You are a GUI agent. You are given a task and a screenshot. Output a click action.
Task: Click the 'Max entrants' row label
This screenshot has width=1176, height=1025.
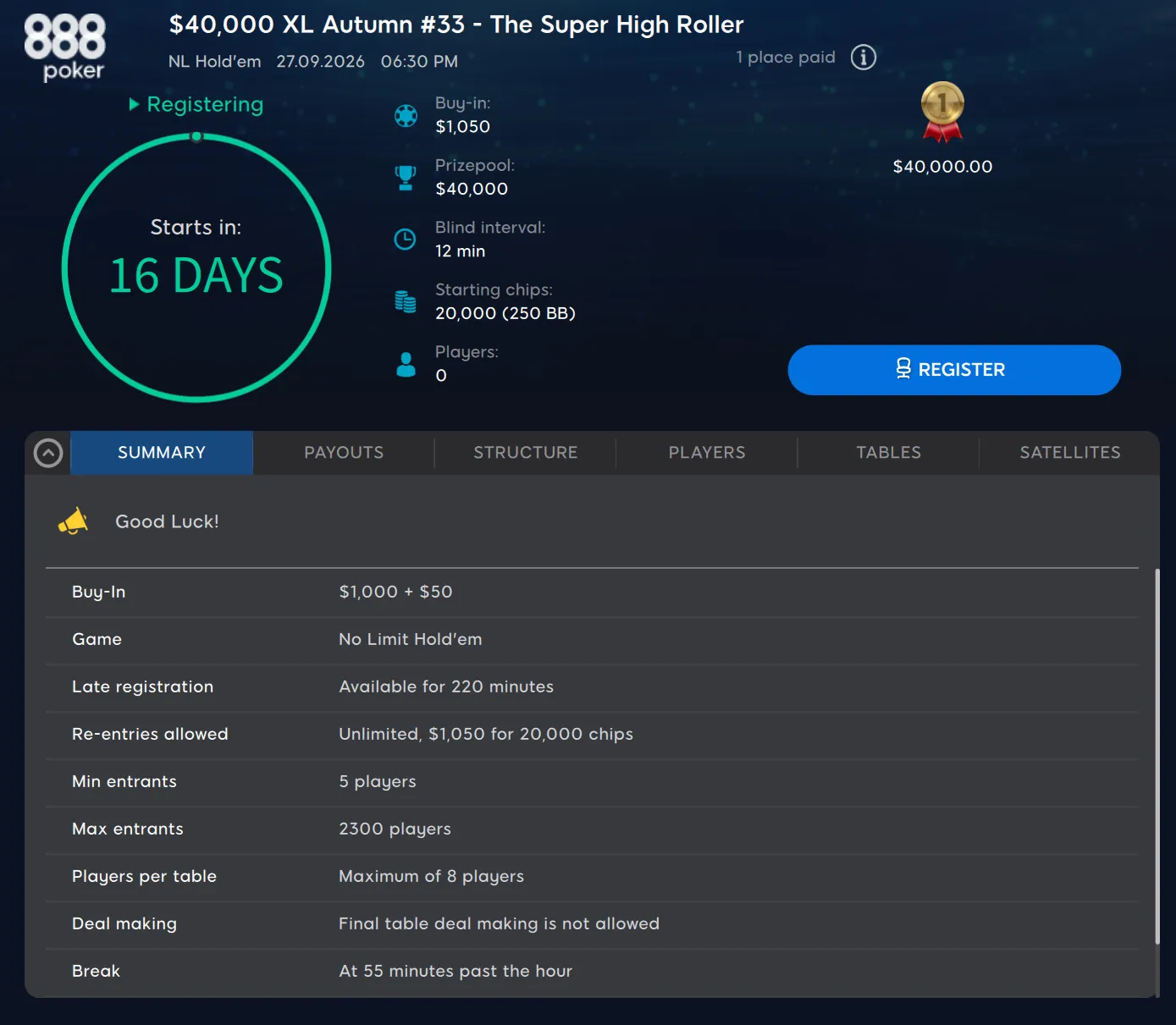point(127,829)
